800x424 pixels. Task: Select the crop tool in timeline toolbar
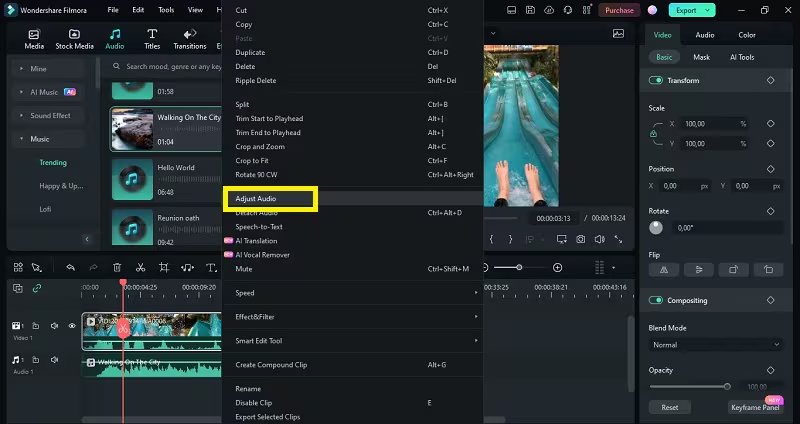(x=164, y=267)
